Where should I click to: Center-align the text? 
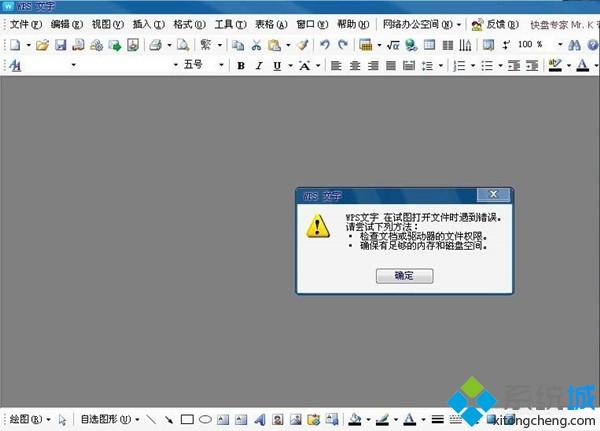355,66
